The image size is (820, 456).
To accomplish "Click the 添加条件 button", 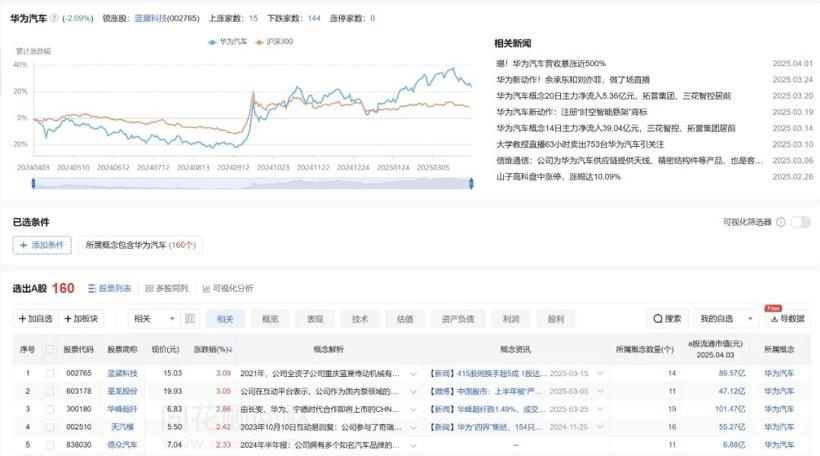I will (42, 245).
